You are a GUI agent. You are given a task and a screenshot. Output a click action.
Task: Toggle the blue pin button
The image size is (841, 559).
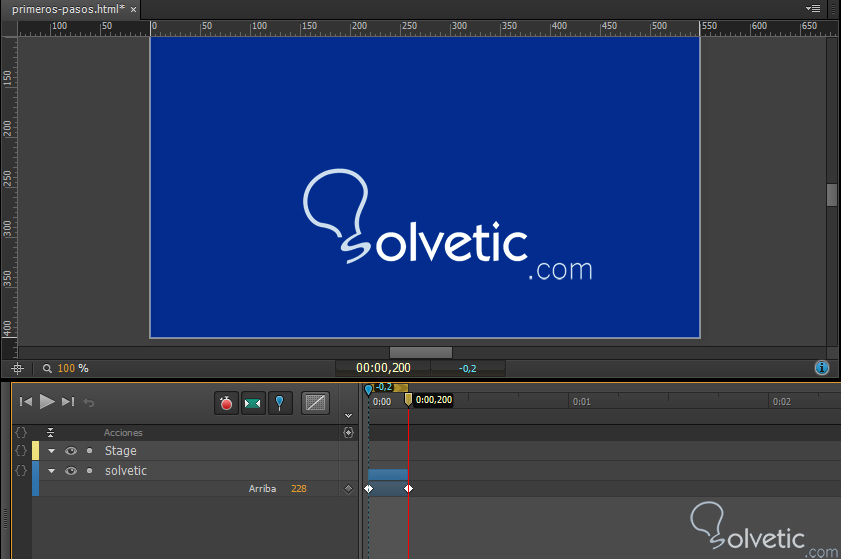pyautogui.click(x=279, y=403)
